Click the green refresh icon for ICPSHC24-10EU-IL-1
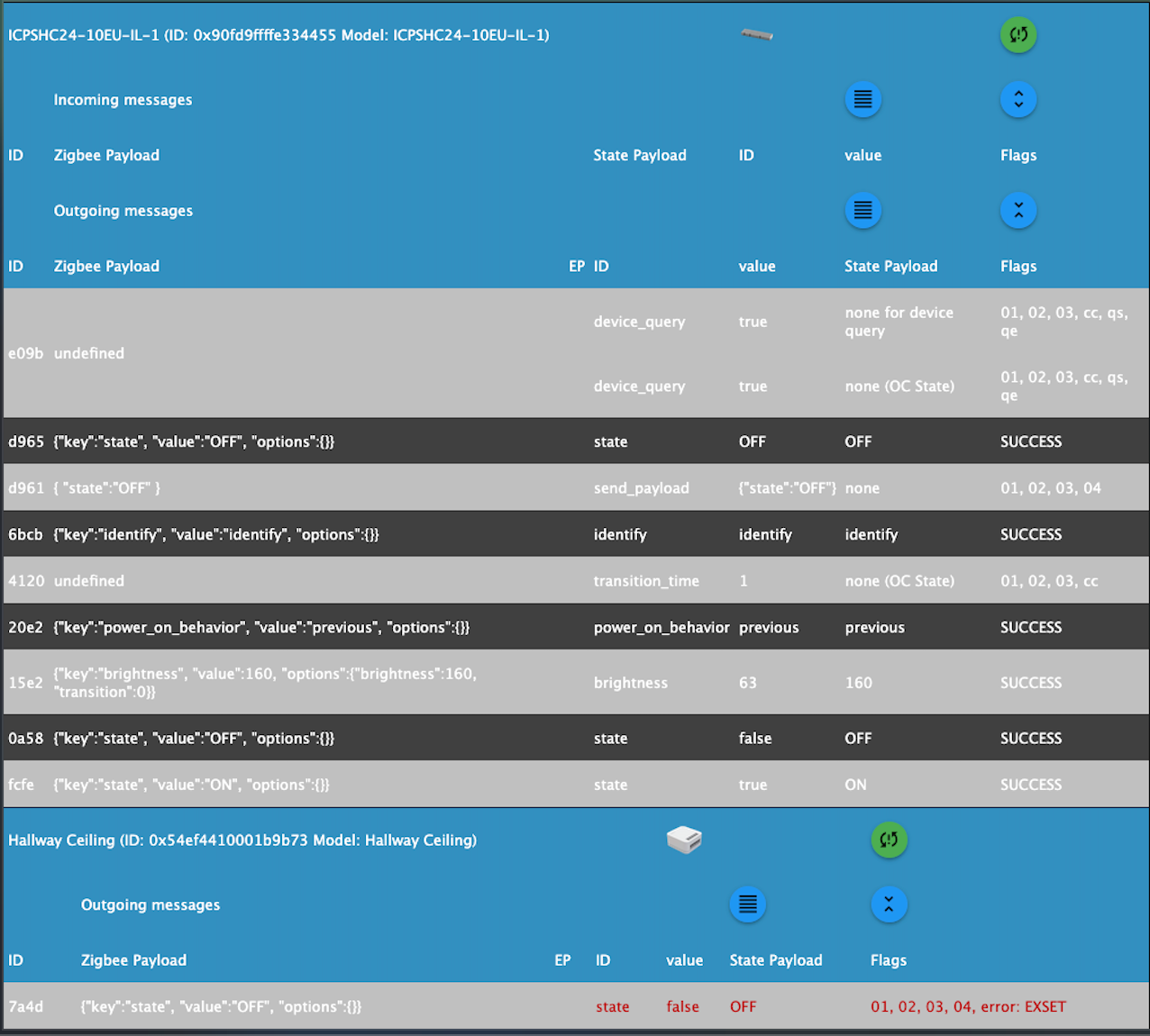Viewport: 1150px width, 1036px height. coord(1018,35)
